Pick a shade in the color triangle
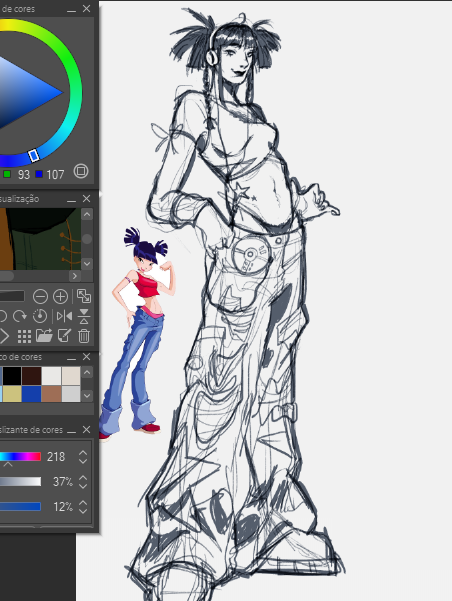 click(x=27, y=92)
